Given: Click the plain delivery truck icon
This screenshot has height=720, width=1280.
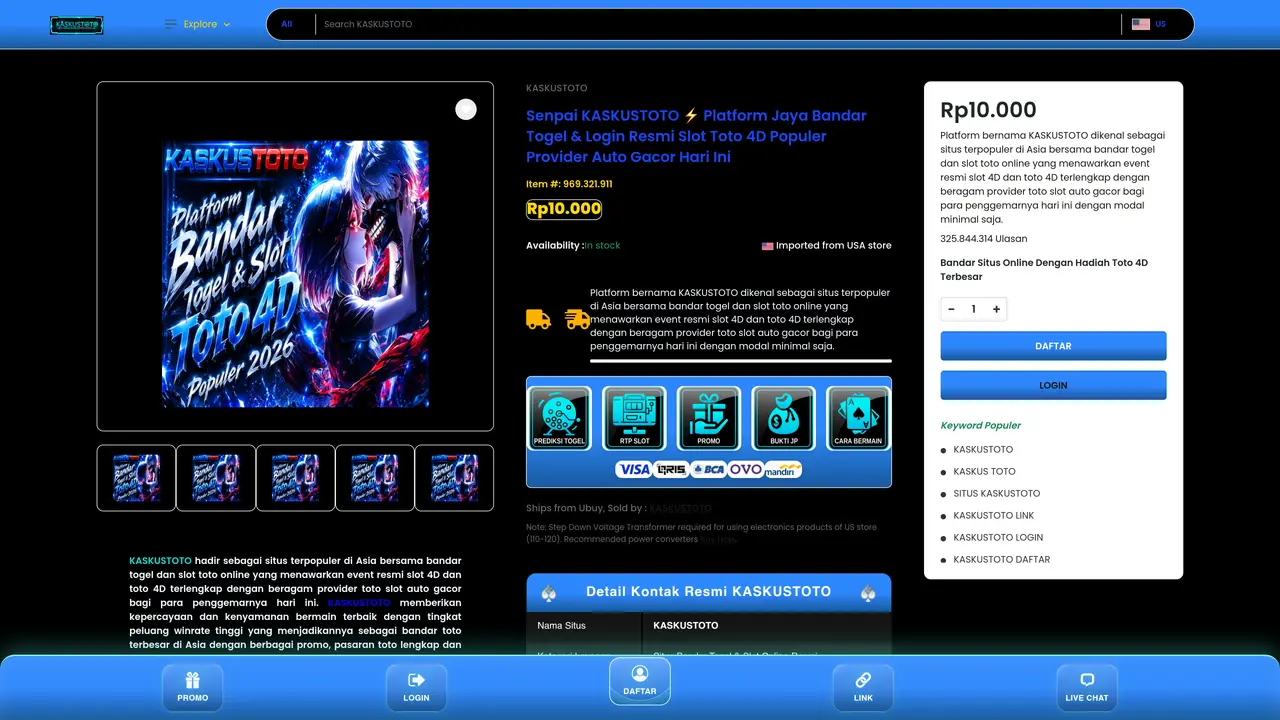Looking at the screenshot, I should tap(538, 319).
